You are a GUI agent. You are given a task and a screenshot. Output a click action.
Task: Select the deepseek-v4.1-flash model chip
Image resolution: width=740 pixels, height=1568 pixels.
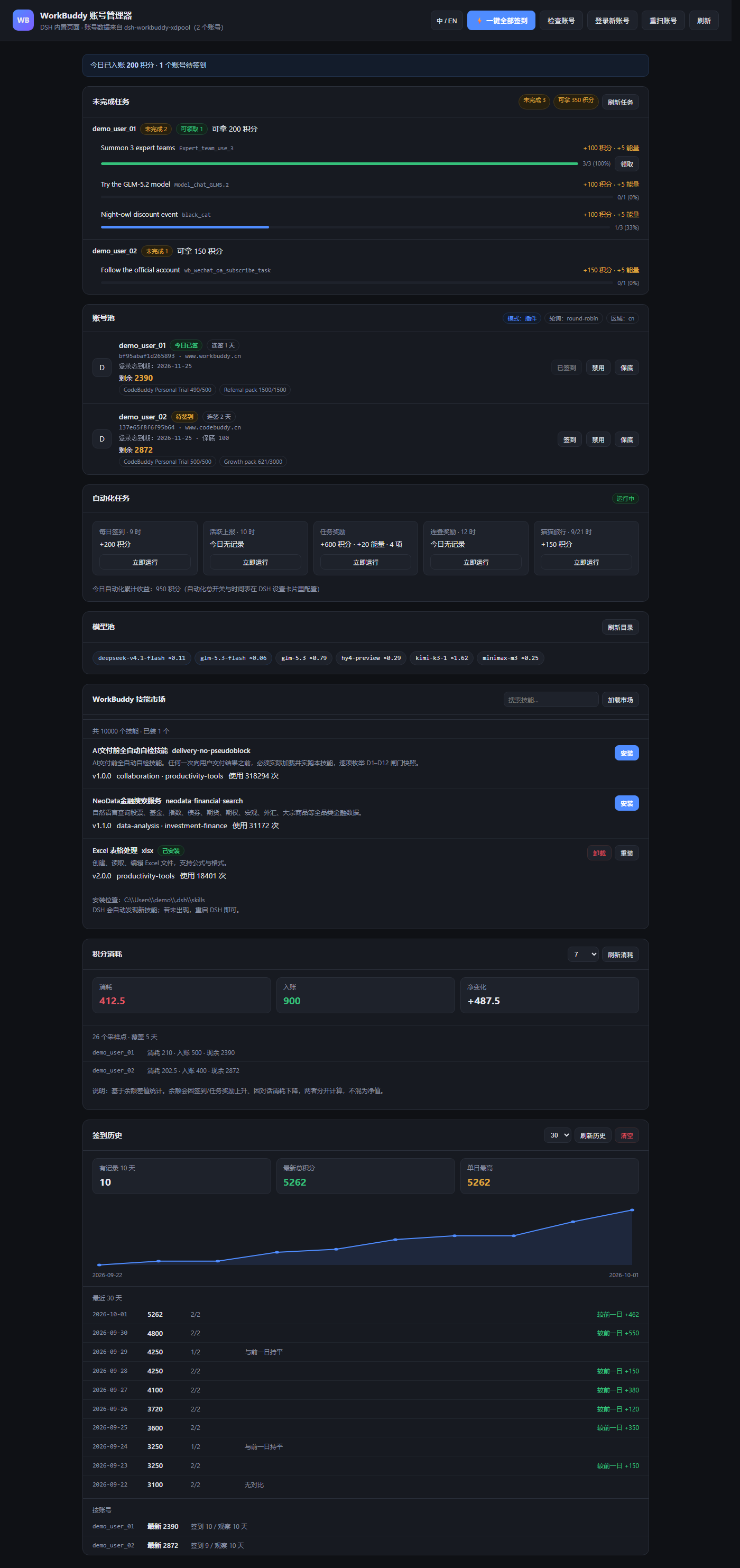[142, 658]
